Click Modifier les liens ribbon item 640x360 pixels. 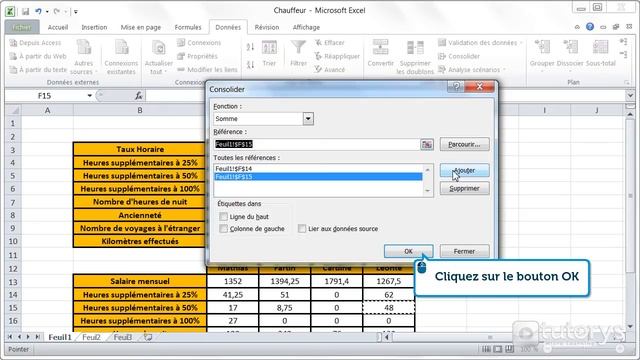207,70
